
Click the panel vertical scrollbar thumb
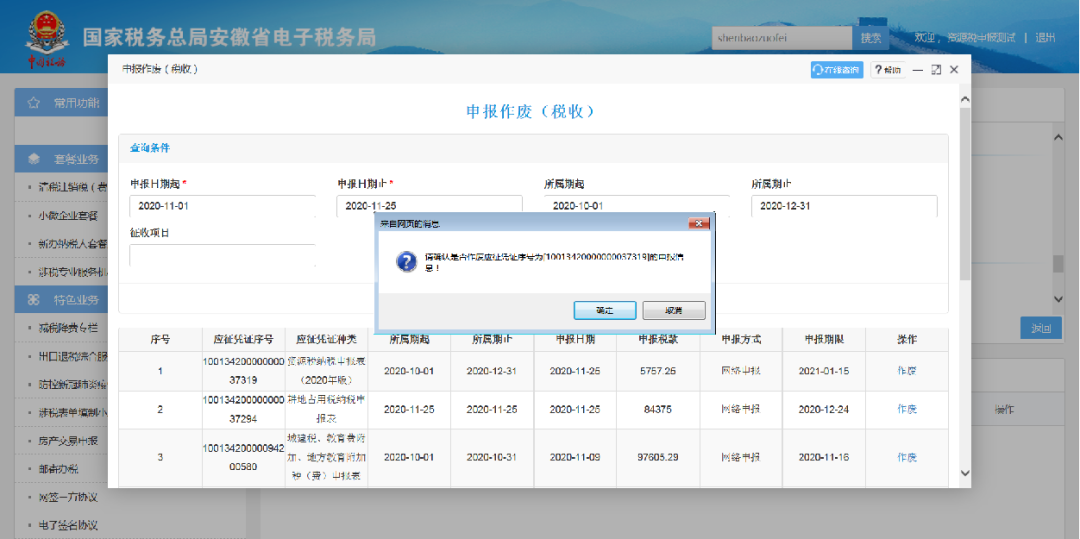tap(964, 193)
